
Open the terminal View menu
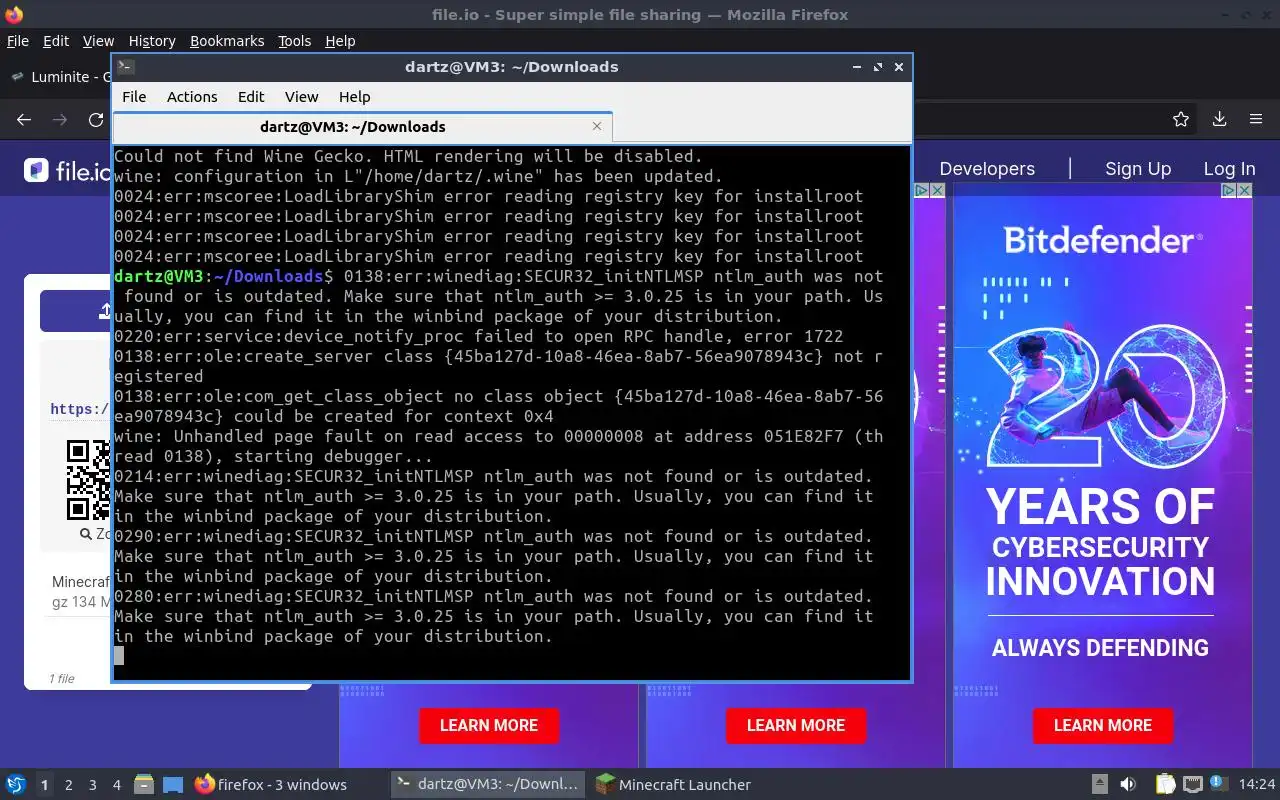tap(301, 97)
